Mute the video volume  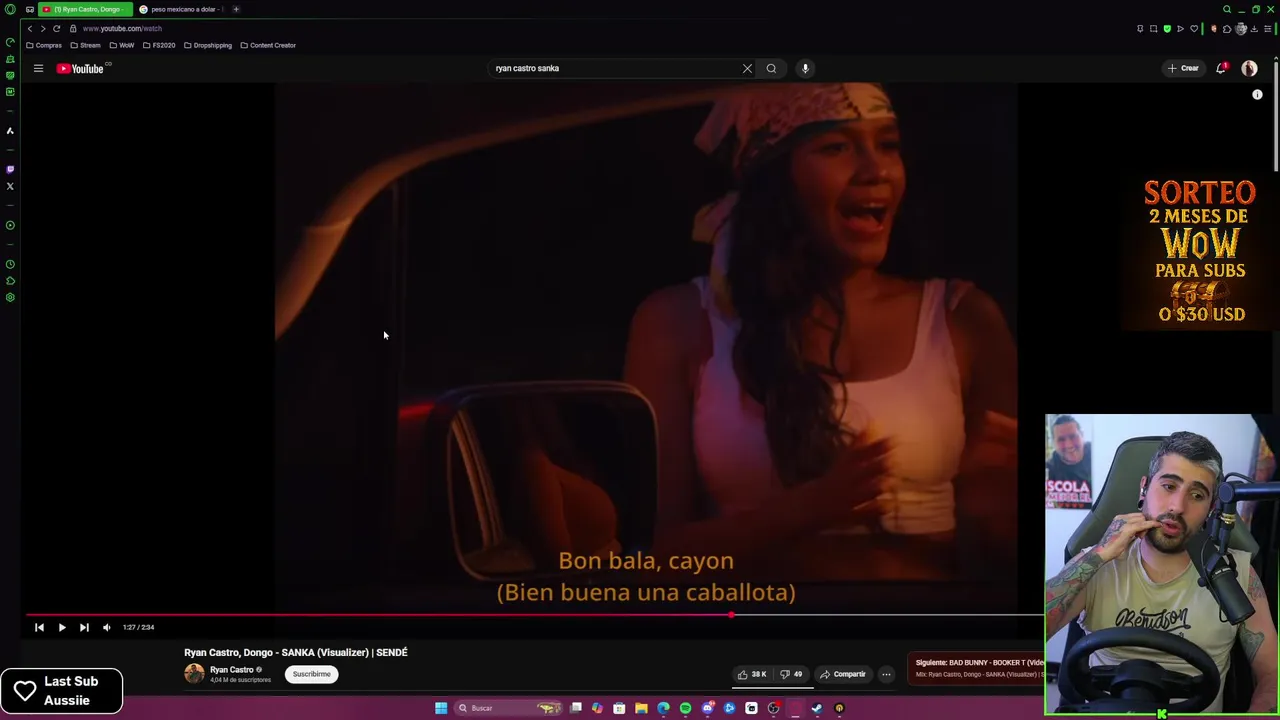pos(107,627)
